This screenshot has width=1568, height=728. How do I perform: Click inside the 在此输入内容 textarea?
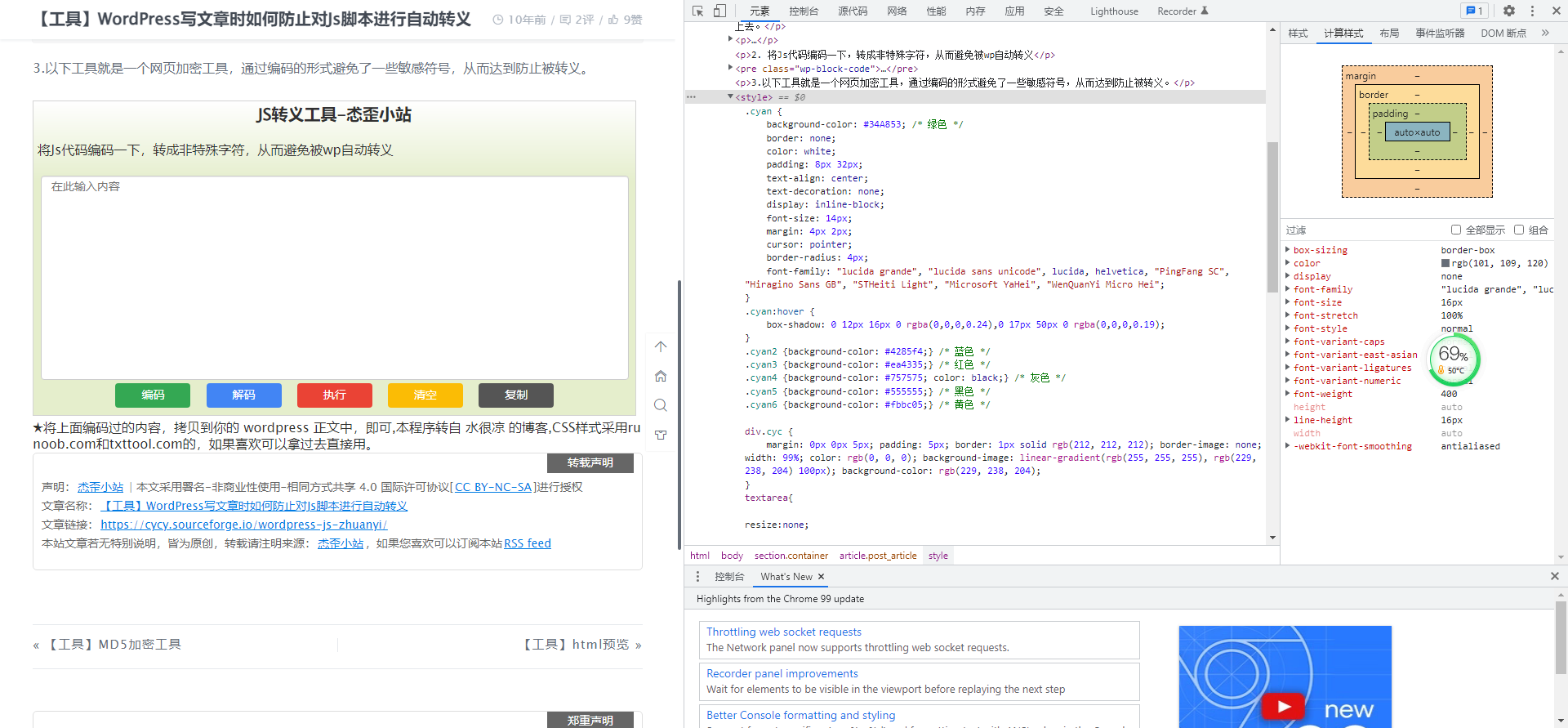point(335,278)
